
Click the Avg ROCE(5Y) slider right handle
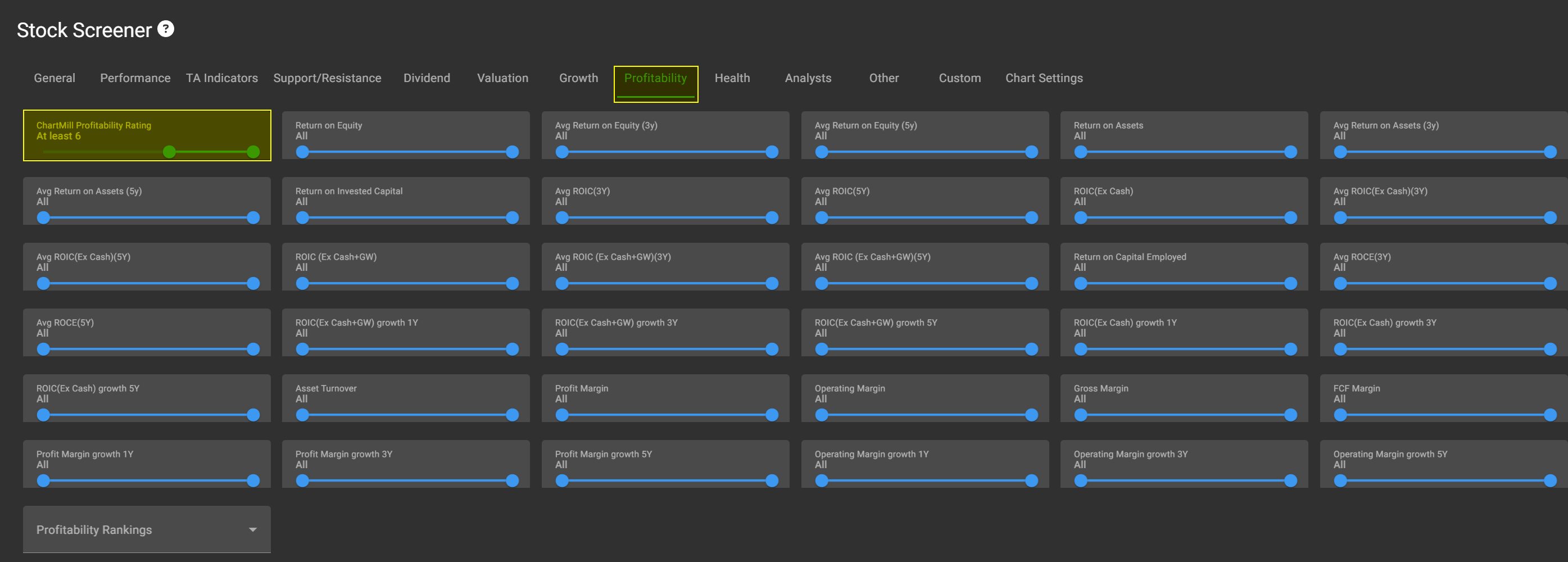coord(253,349)
